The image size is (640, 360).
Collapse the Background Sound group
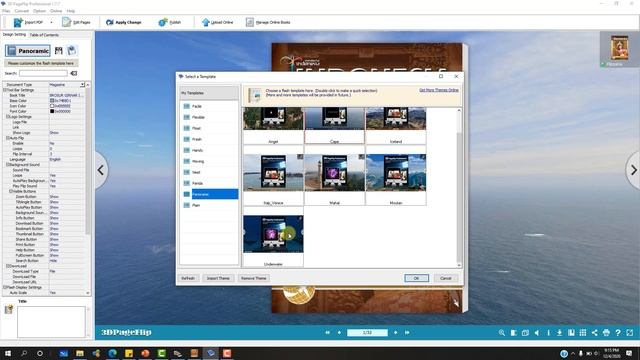(x=7, y=164)
